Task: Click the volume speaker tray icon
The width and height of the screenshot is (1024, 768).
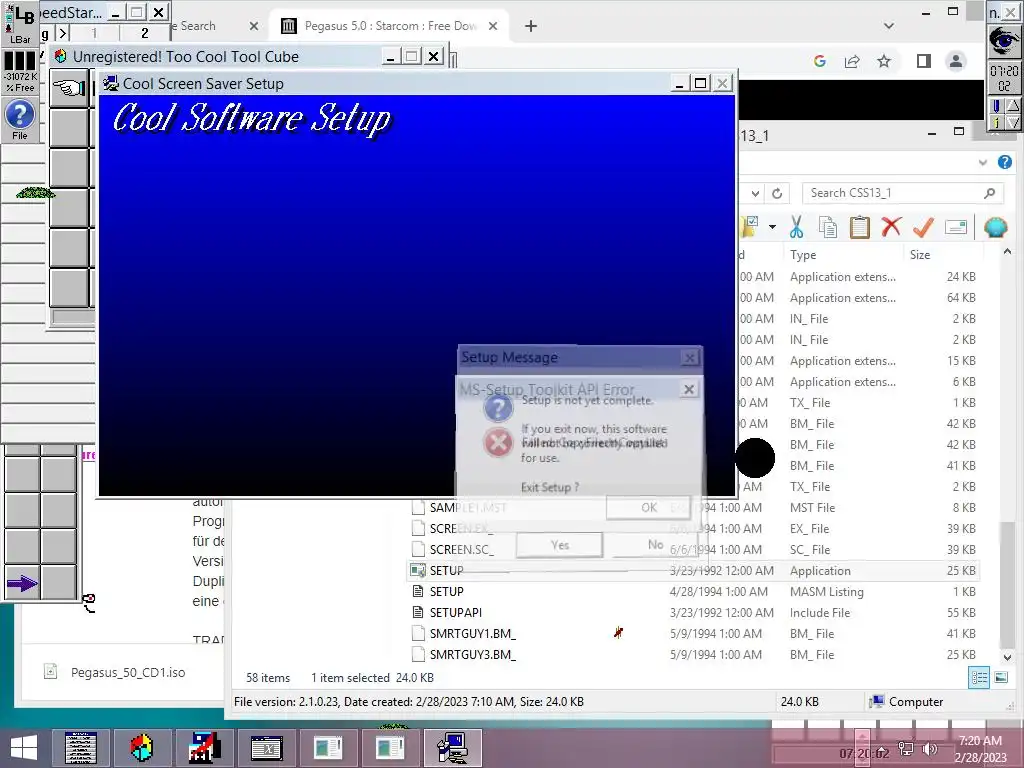Action: point(929,749)
